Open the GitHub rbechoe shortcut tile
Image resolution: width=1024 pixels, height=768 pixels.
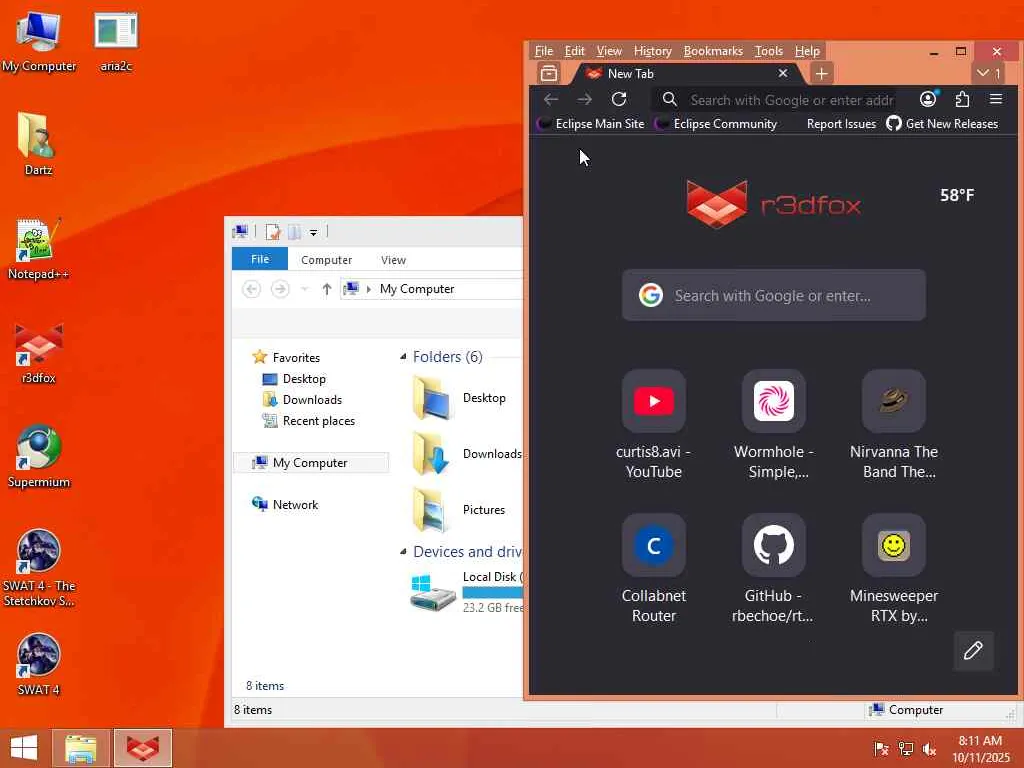[774, 569]
